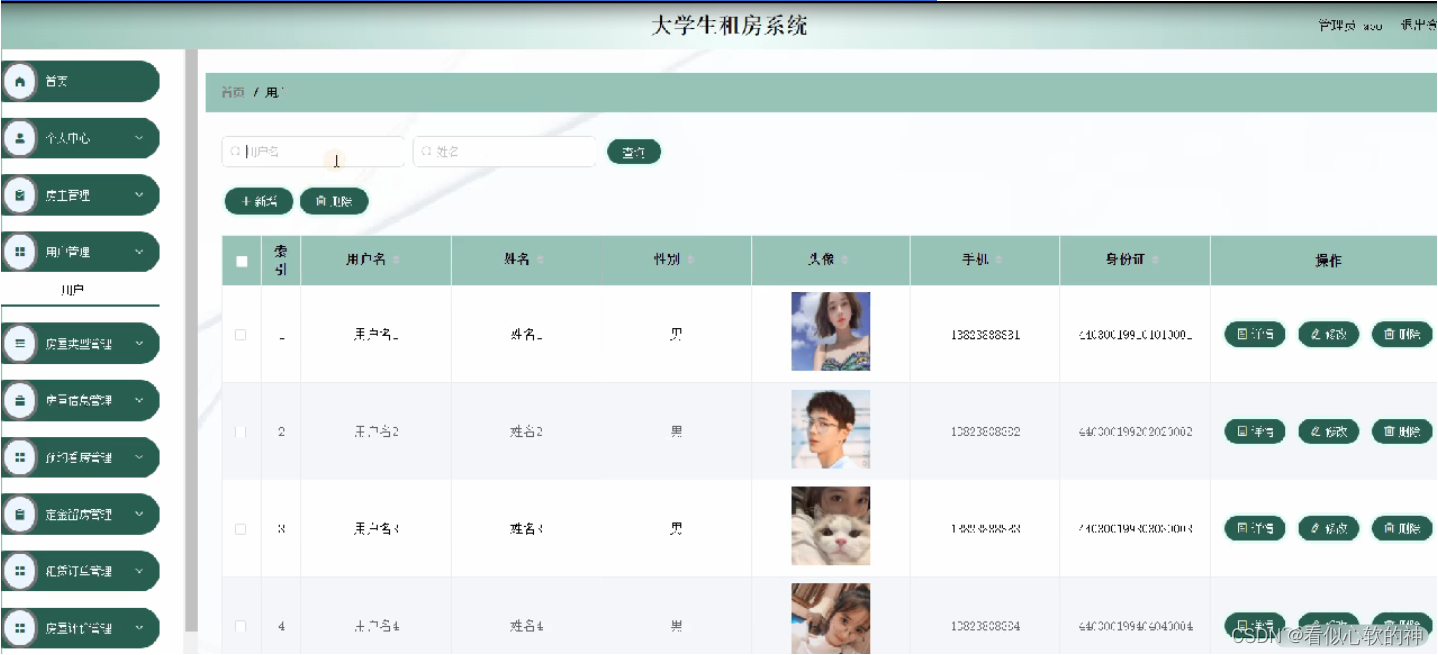
Task: Click 删除 for the 用户名1 row
Action: (1402, 334)
